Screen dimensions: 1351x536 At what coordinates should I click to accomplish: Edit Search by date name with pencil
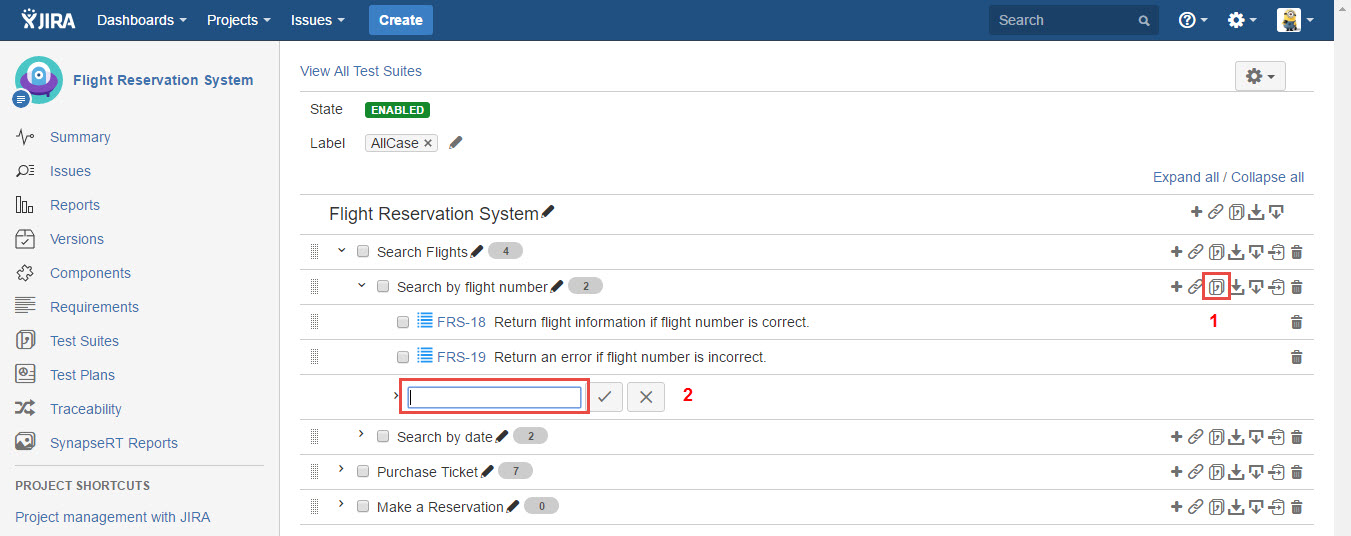click(x=502, y=436)
